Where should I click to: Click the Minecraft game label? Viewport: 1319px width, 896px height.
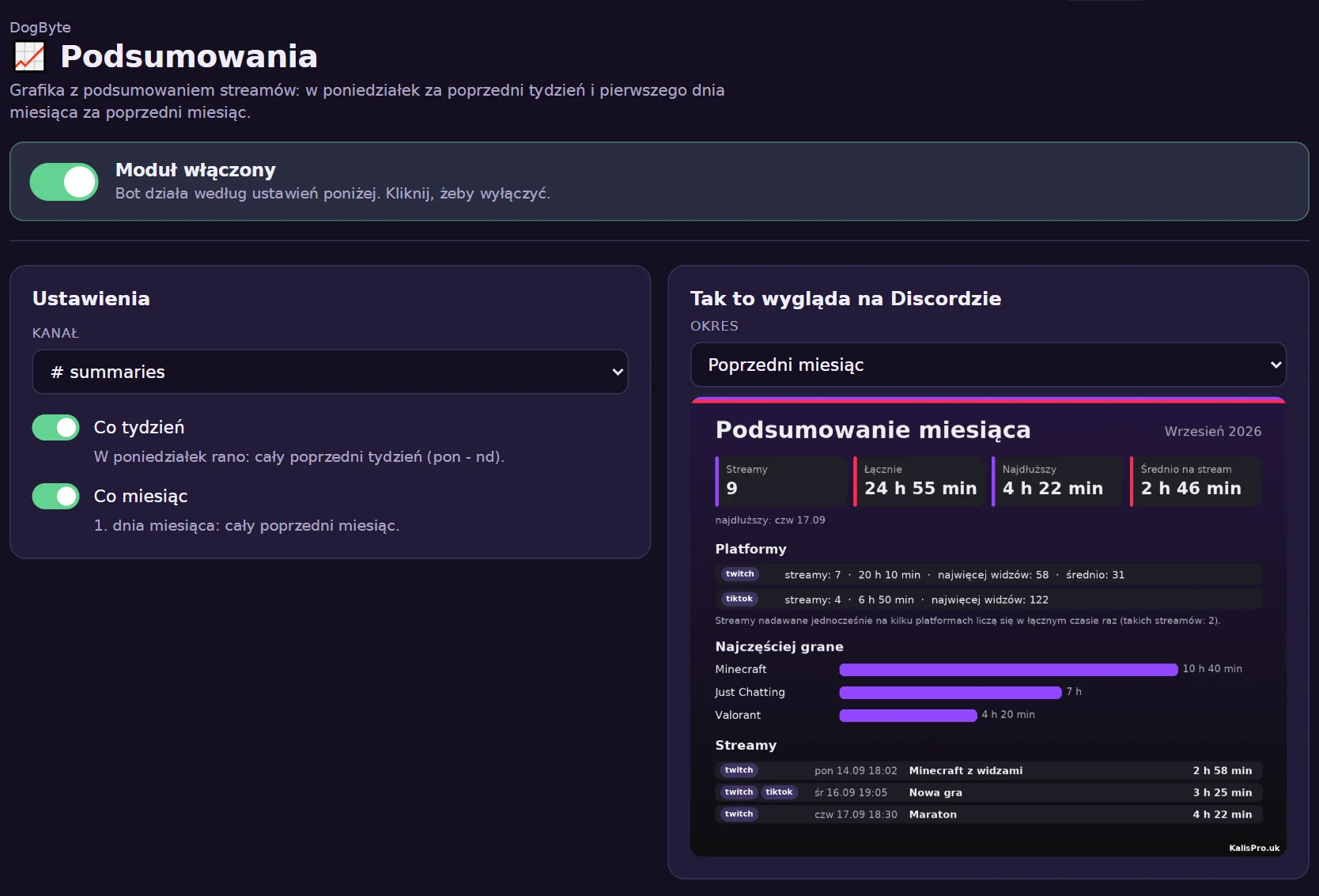741,669
